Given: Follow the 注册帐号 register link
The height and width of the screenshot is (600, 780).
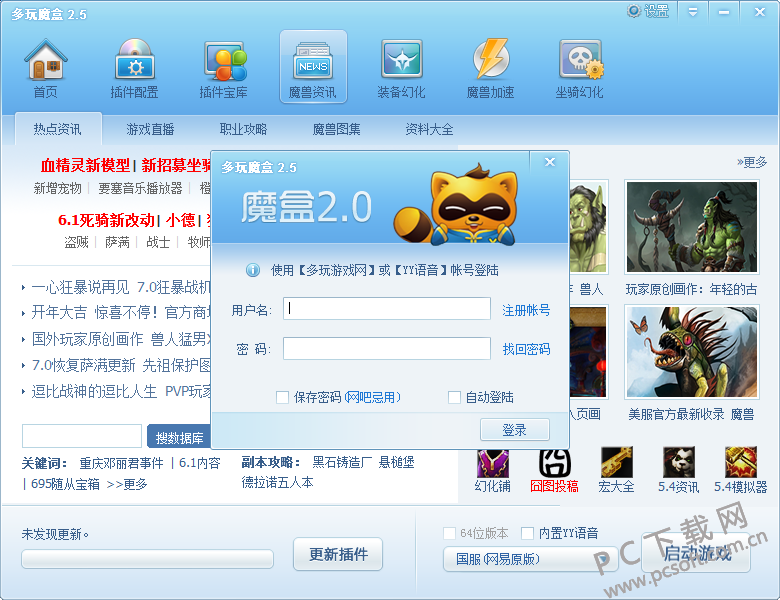Looking at the screenshot, I should click(526, 310).
